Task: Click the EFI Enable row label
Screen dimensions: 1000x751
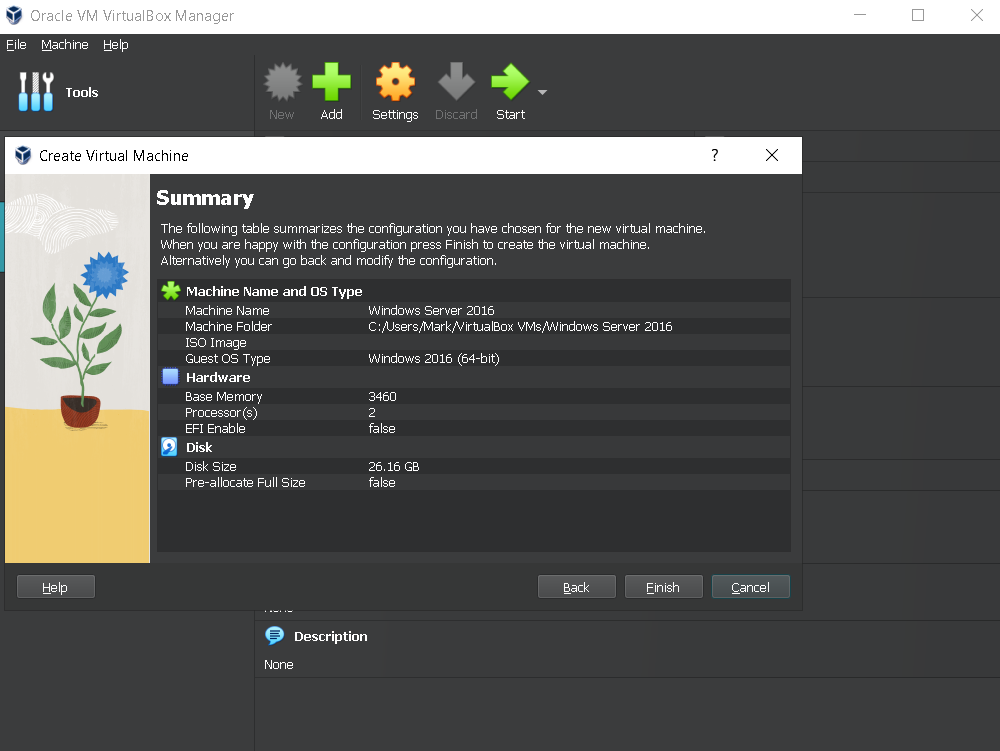Action: pyautogui.click(x=215, y=428)
